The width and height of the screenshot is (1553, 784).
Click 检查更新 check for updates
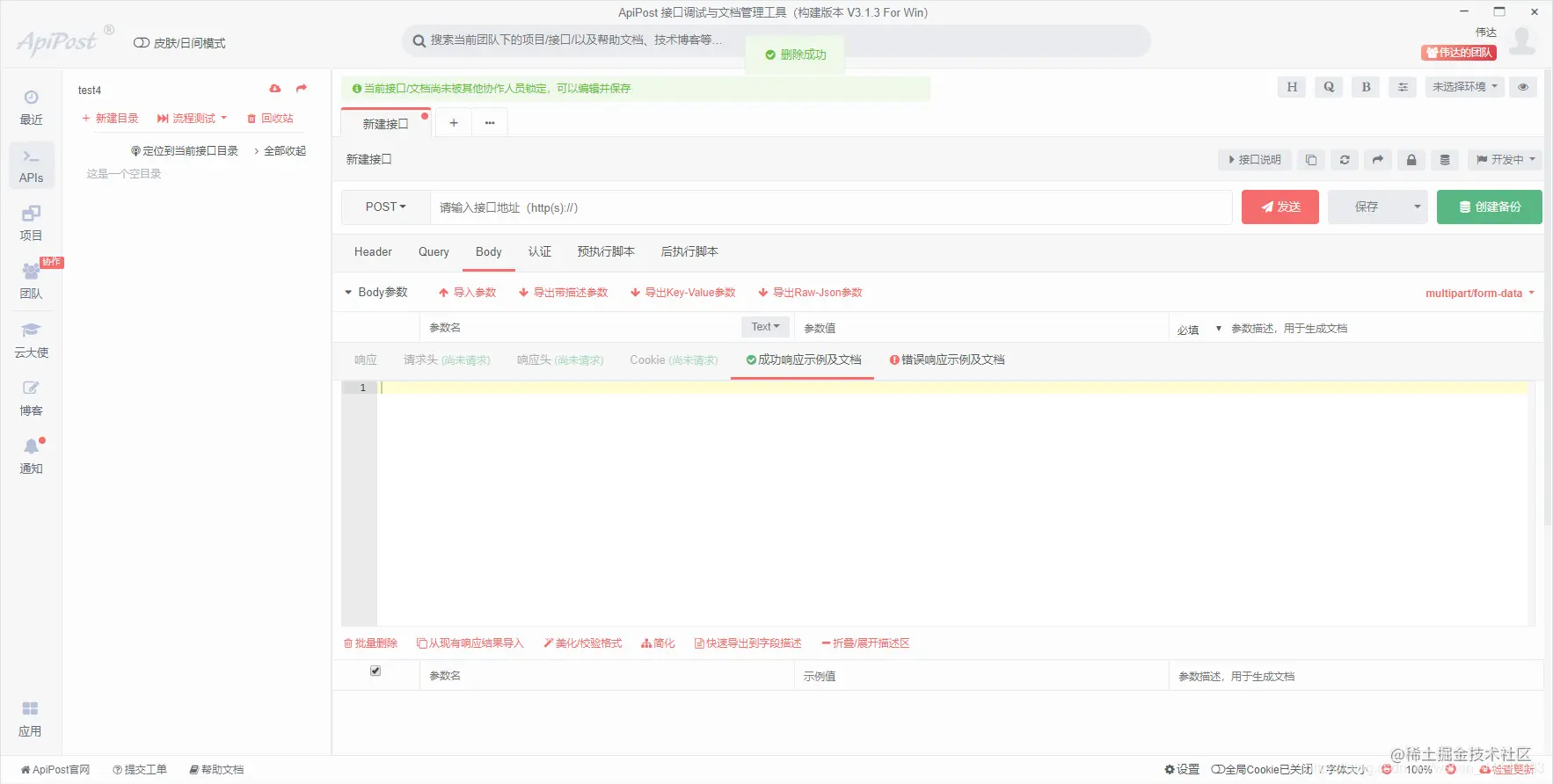[1507, 769]
